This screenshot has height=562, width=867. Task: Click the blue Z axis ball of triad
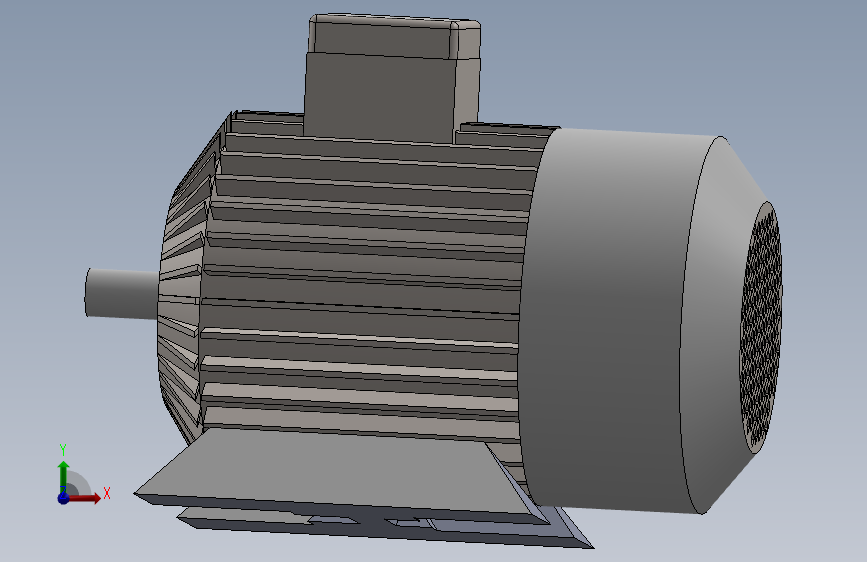[x=63, y=498]
